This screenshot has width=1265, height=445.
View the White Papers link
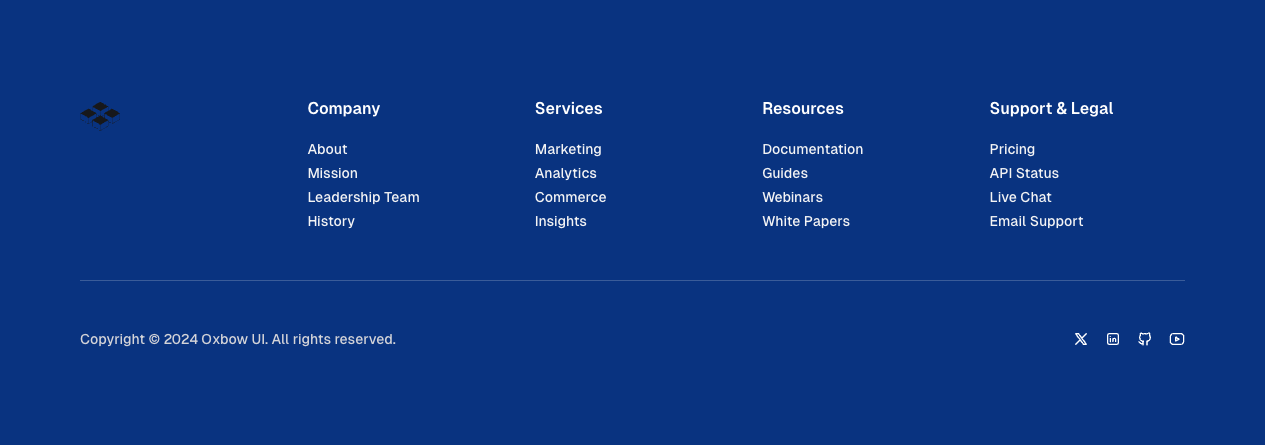coord(805,221)
